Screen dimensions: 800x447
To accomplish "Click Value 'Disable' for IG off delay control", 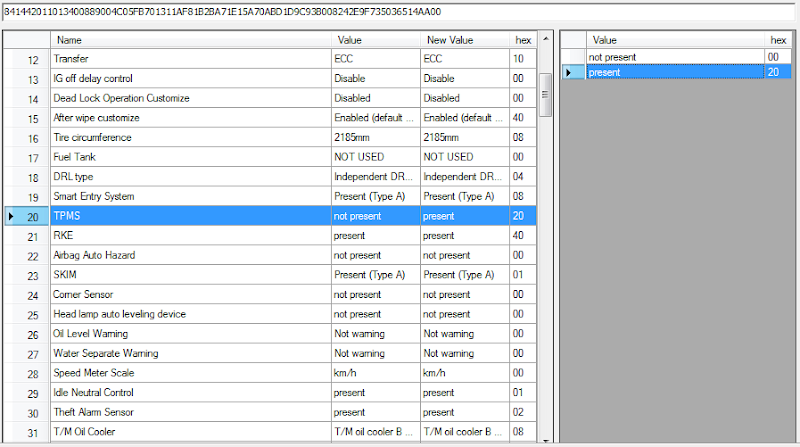I will point(376,79).
